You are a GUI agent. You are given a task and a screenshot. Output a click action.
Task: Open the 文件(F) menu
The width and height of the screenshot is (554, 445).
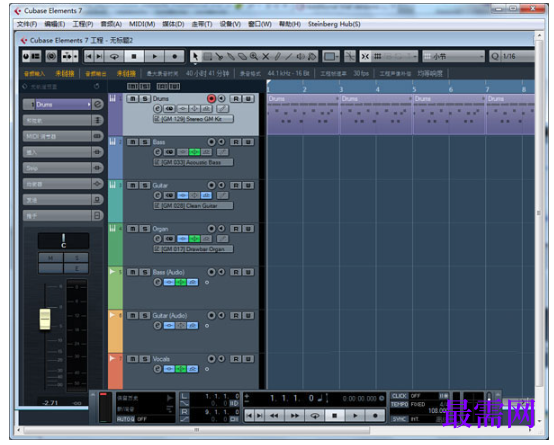(27, 24)
